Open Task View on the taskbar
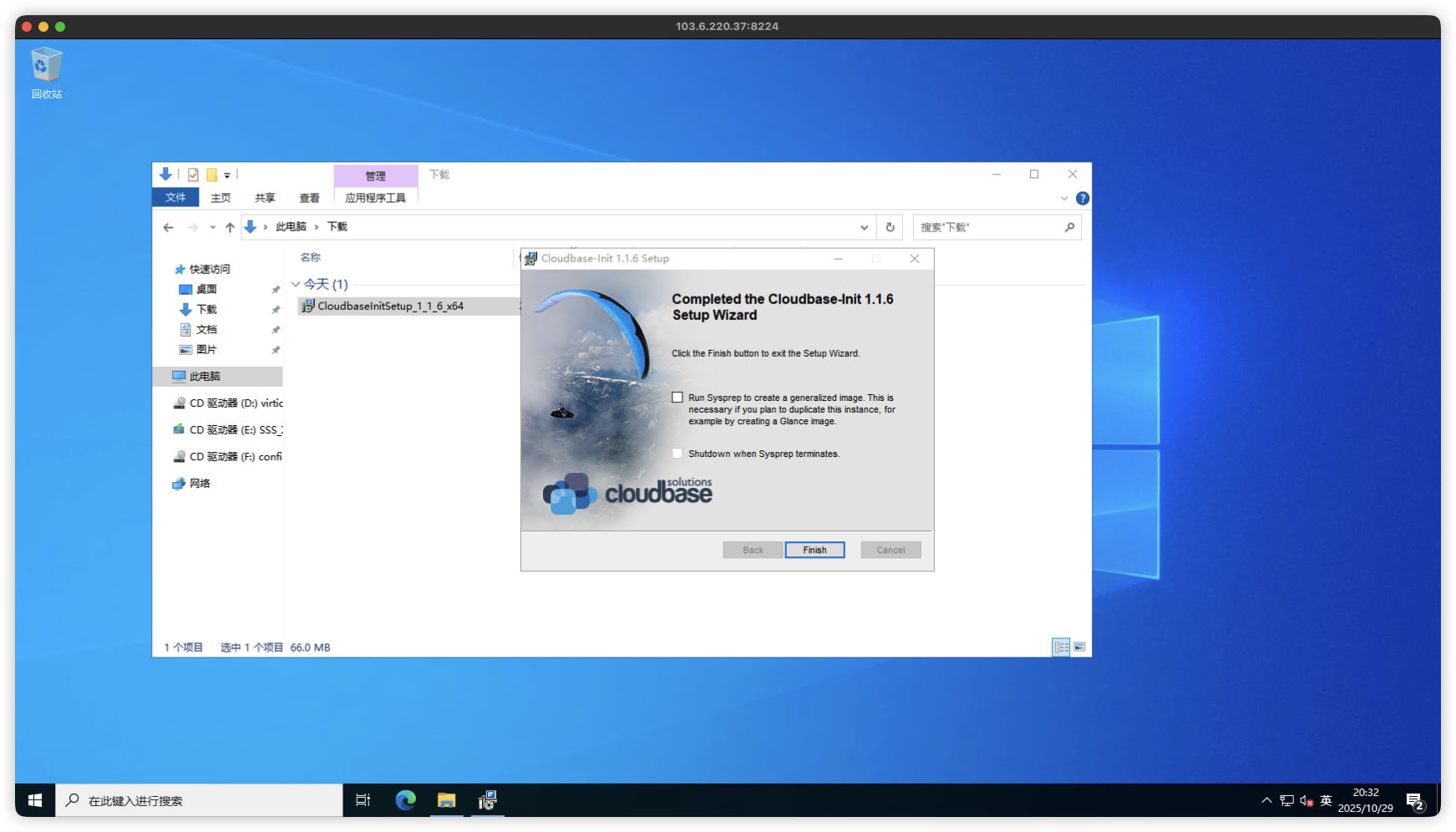Viewport: 1456px width, 832px height. pos(363,800)
